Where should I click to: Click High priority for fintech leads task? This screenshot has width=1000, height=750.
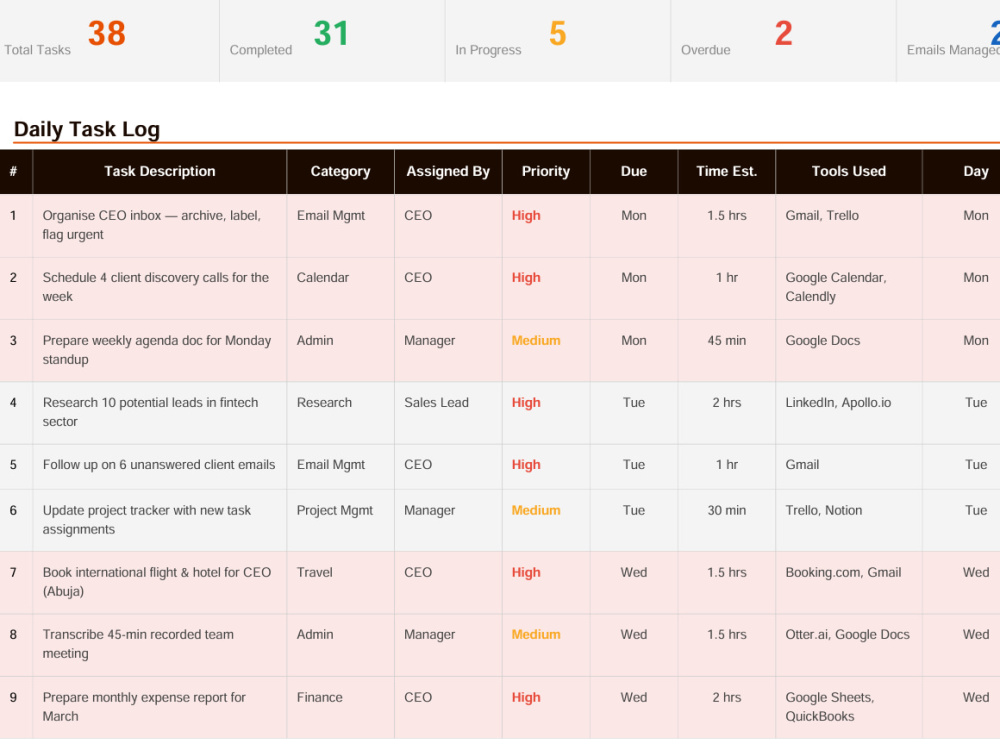pyautogui.click(x=526, y=403)
